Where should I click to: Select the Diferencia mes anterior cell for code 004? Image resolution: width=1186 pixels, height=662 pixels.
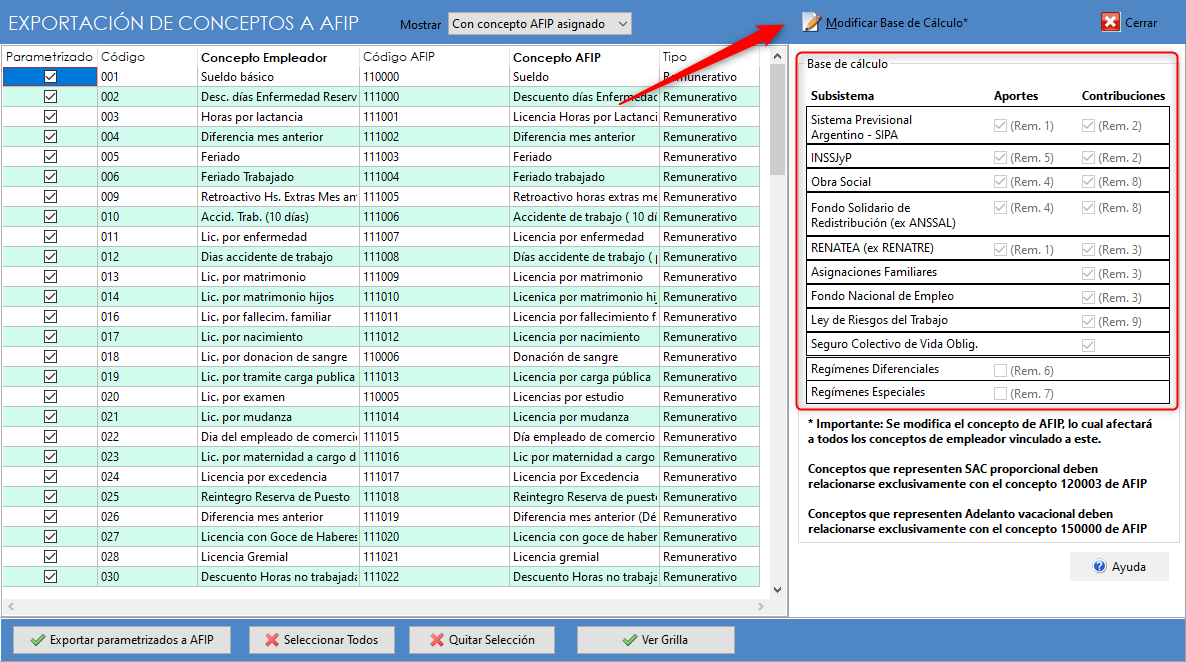pos(278,137)
